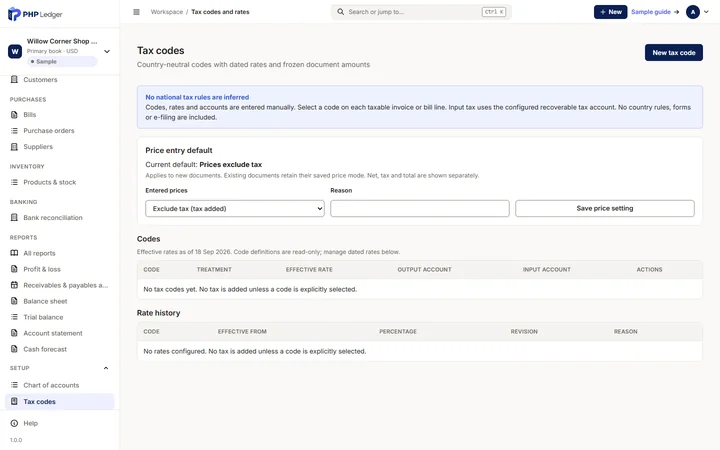Click the Ctrl K shortcut badge
This screenshot has width=720, height=450.
494,12
